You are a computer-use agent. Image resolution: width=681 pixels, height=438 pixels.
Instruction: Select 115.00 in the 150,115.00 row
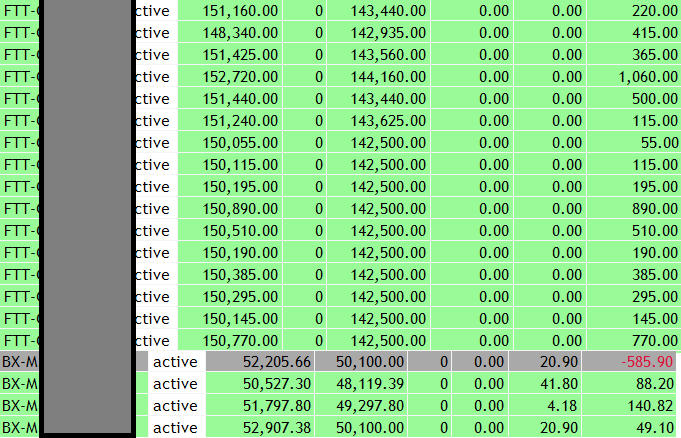pos(634,165)
